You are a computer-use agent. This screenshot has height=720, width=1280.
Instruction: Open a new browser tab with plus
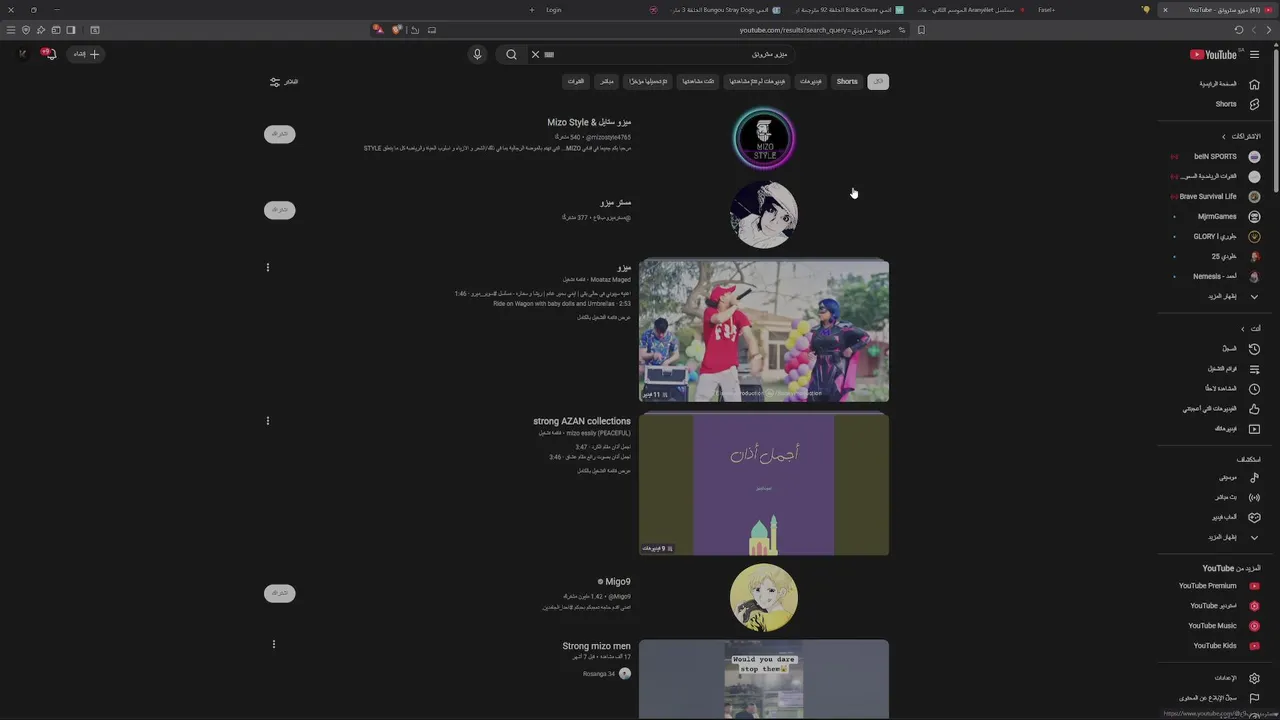coord(532,10)
